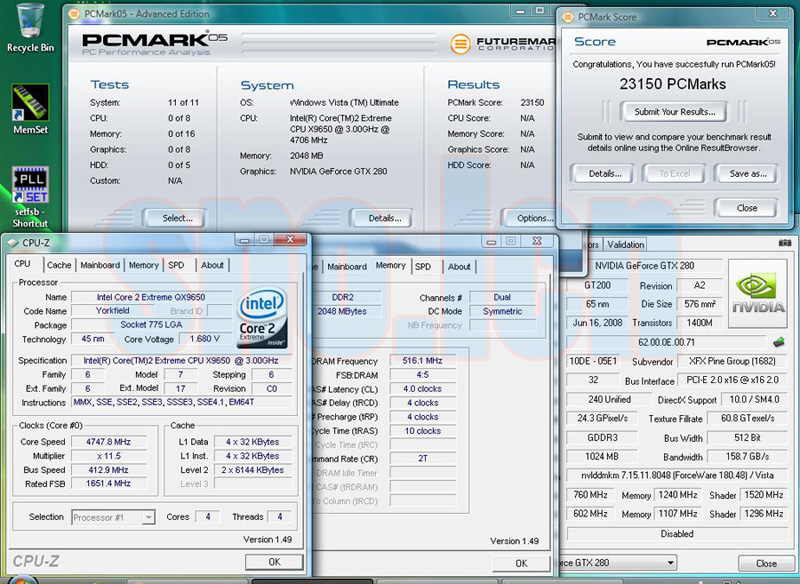
Task: Click the Package value Socket 775 LGA
Action: [151, 324]
